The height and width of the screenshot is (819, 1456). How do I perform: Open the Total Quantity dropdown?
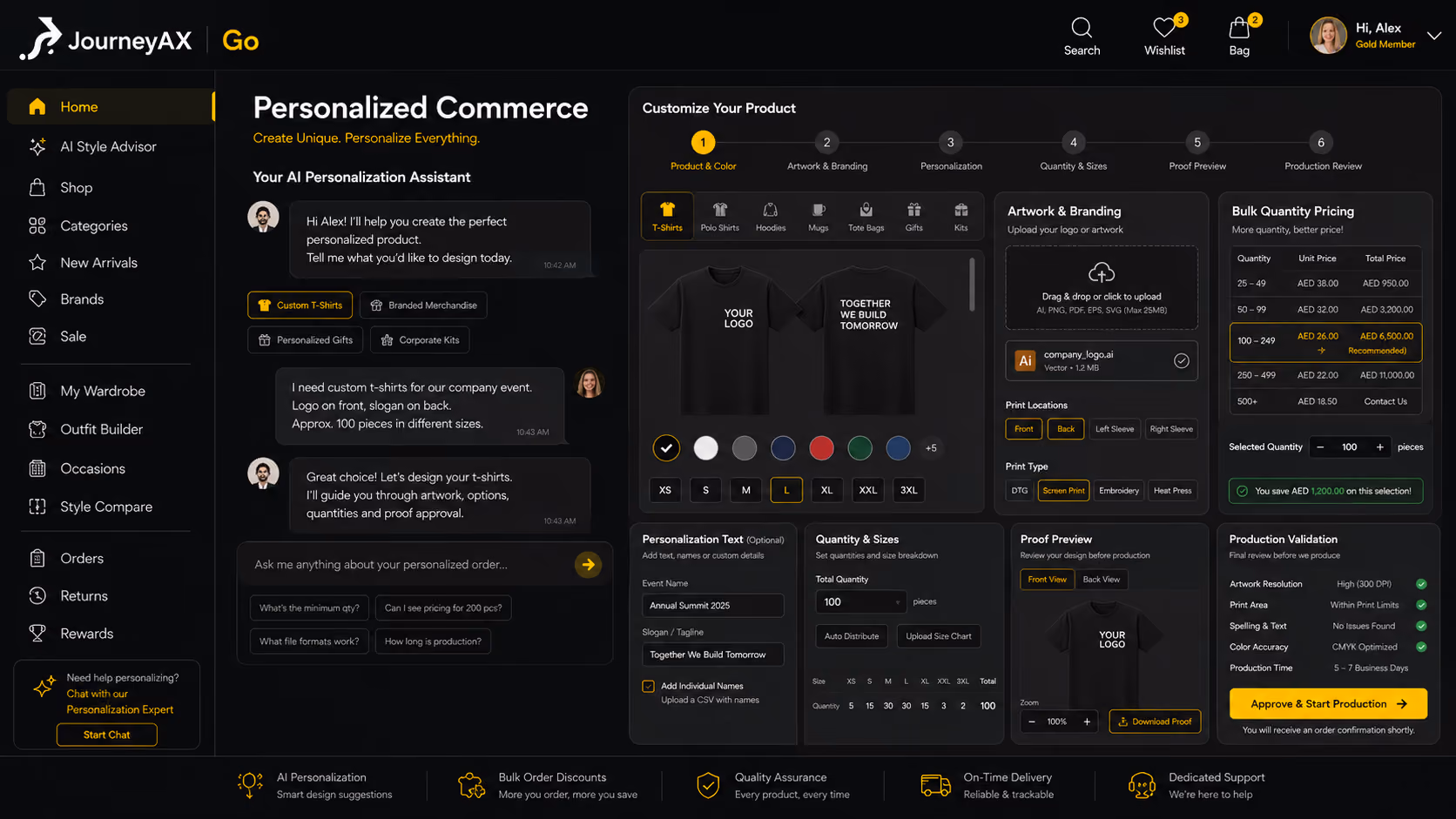860,602
